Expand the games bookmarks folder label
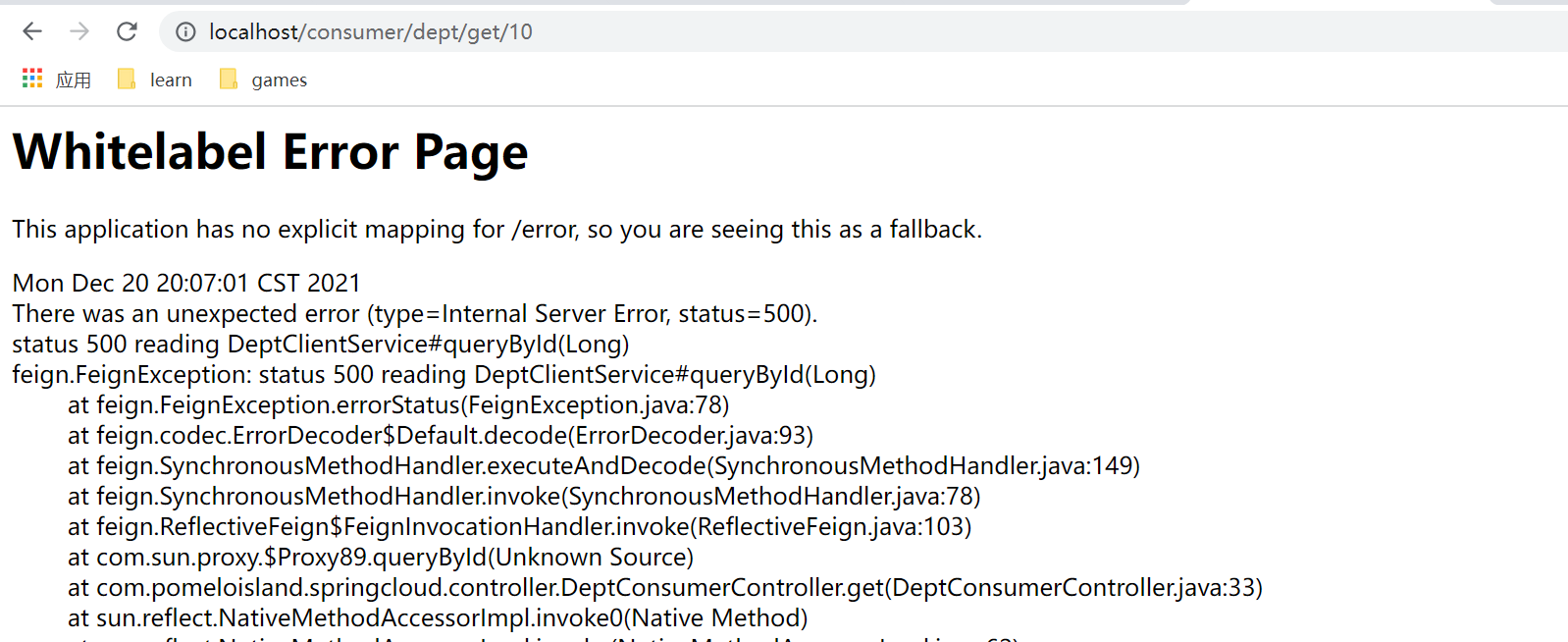The width and height of the screenshot is (1568, 642). point(279,80)
